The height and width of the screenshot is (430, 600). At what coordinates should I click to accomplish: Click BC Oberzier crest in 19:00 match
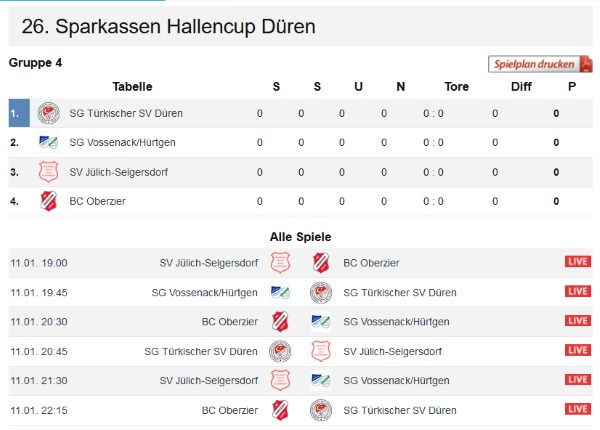click(321, 263)
